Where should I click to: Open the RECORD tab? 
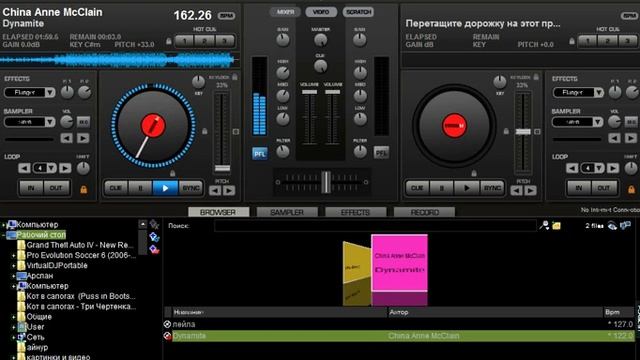pos(424,212)
